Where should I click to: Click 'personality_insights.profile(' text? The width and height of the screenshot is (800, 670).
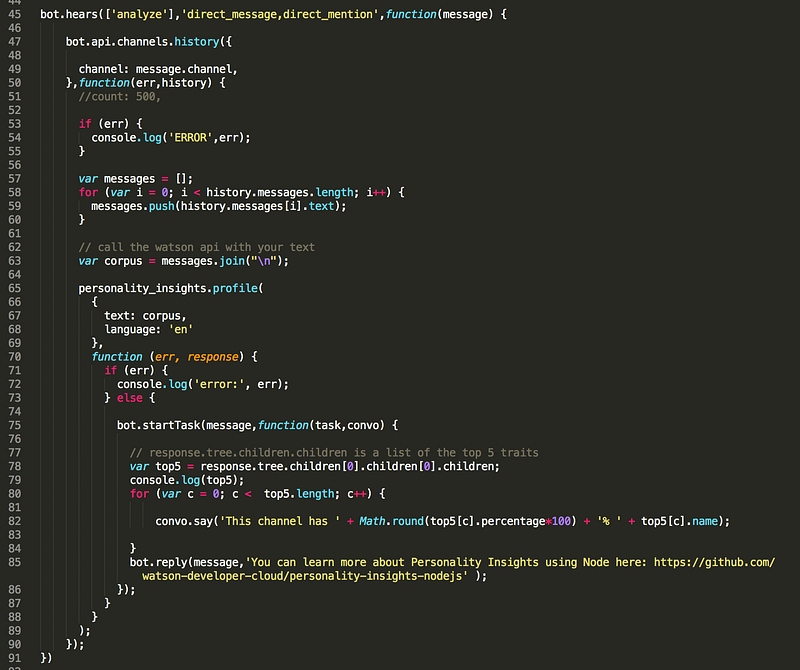pos(171,288)
